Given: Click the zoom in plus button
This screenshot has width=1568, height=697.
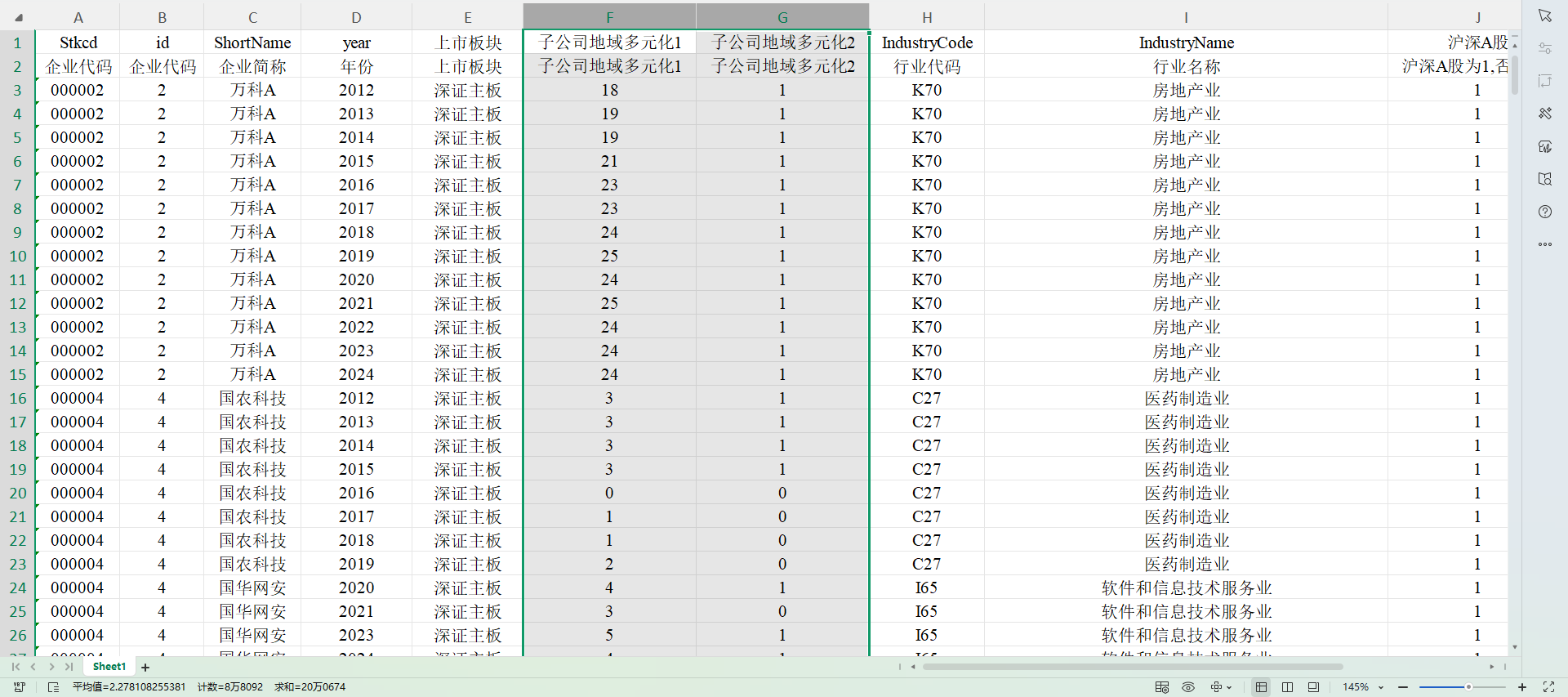Looking at the screenshot, I should click(1522, 687).
